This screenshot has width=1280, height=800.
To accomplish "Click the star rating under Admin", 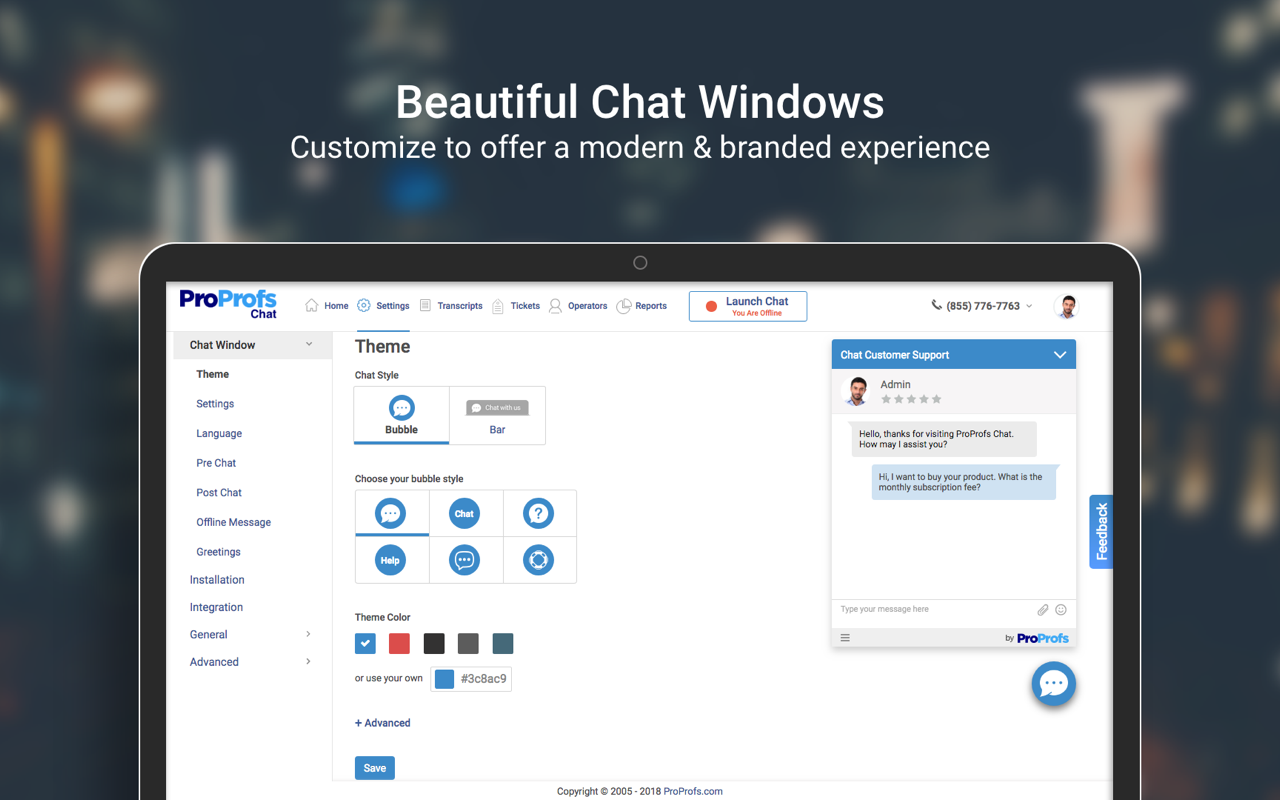I will pos(911,399).
